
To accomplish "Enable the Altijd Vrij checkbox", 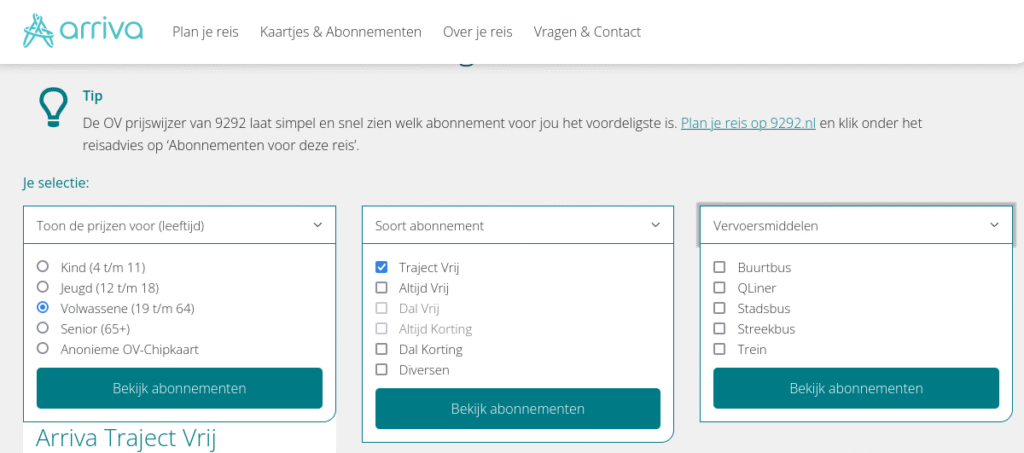I will pos(381,288).
